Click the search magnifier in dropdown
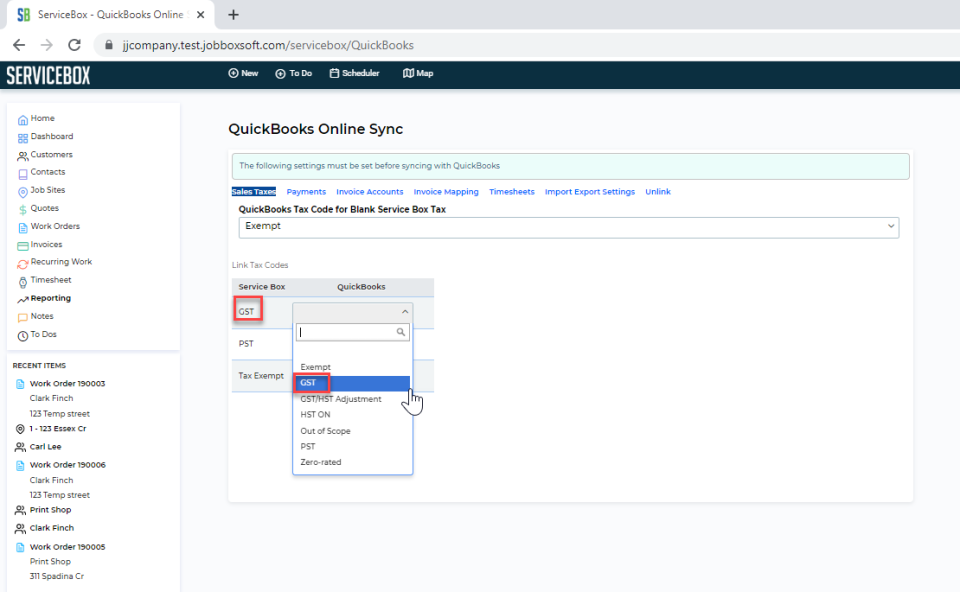The height and width of the screenshot is (592, 960). pyautogui.click(x=400, y=332)
